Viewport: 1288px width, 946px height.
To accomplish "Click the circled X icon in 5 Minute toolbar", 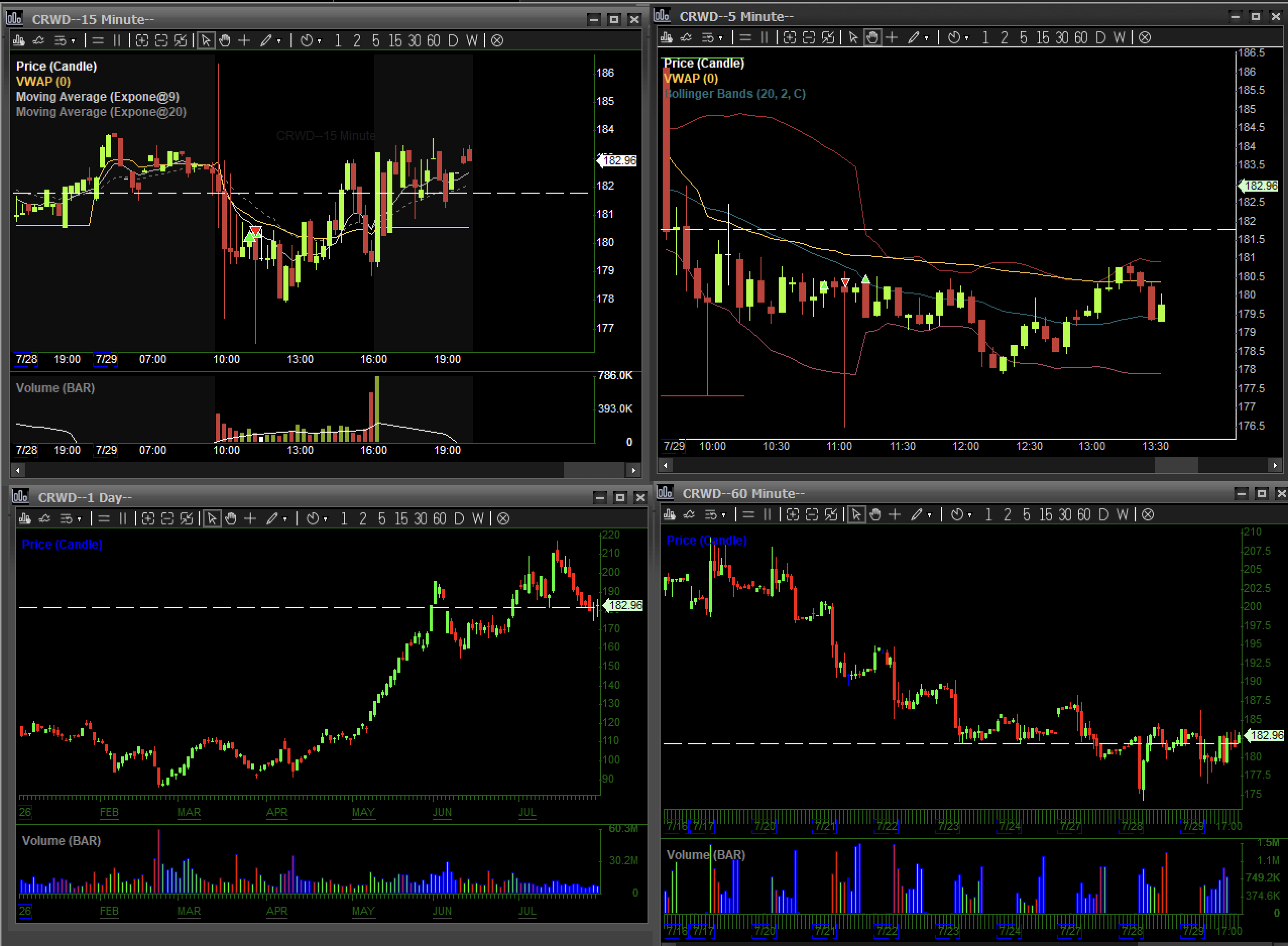I will [x=1145, y=38].
